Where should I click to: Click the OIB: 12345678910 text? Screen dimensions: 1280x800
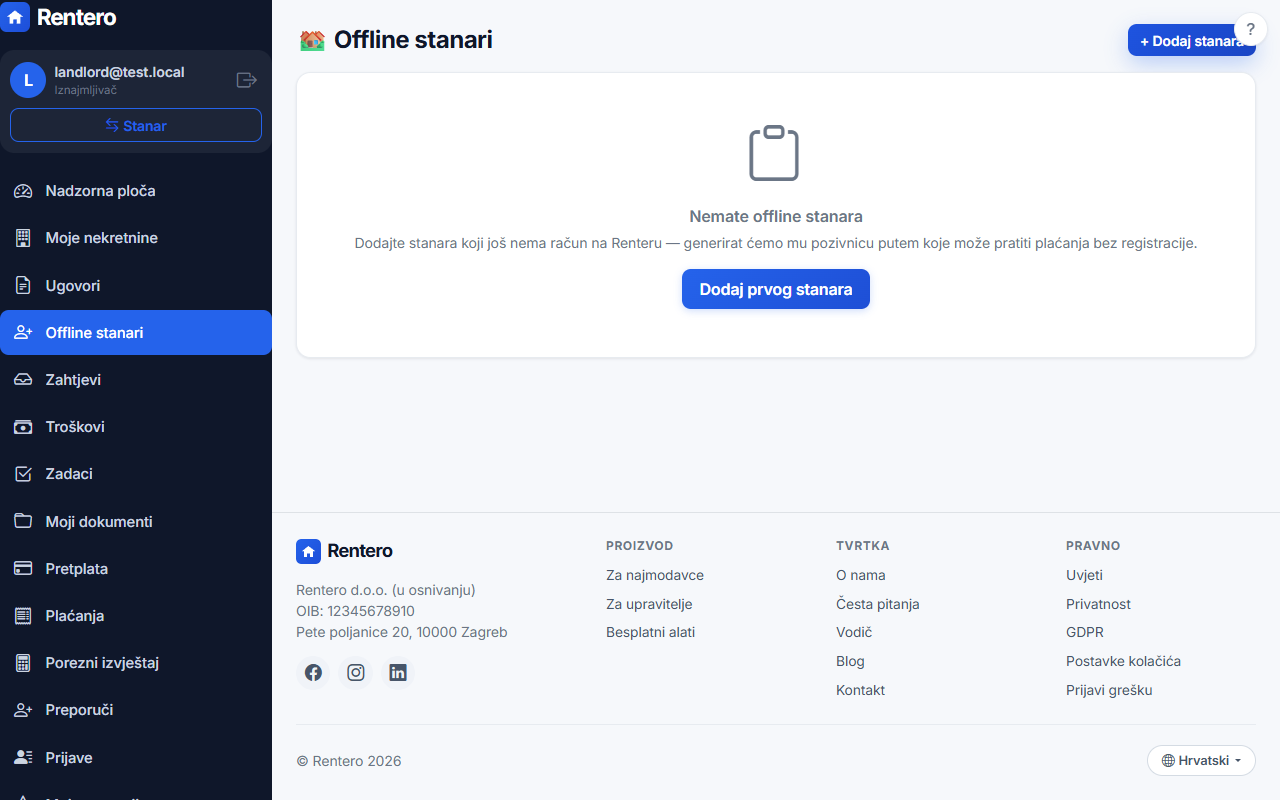[355, 611]
